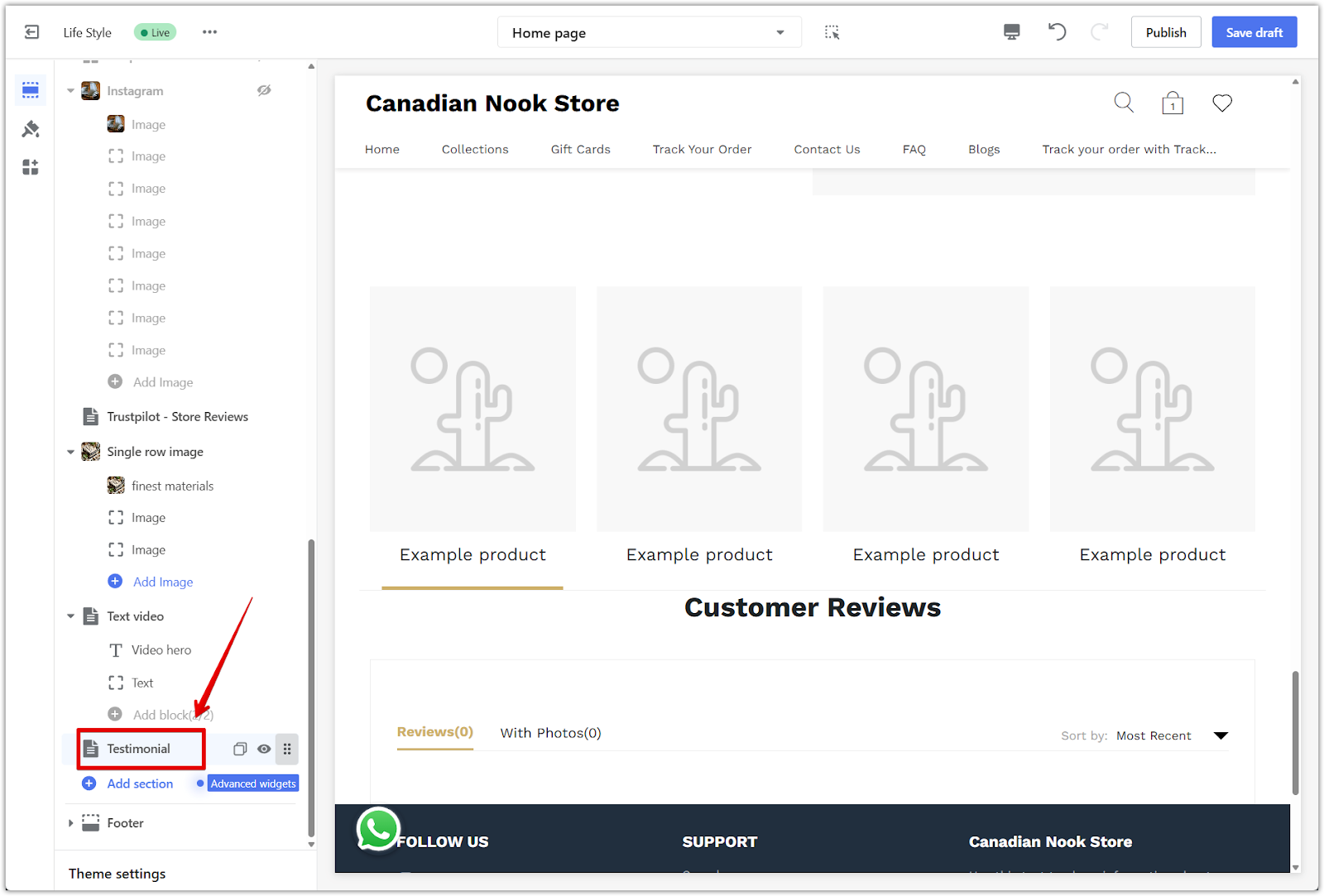Select the Video hero block

(161, 650)
